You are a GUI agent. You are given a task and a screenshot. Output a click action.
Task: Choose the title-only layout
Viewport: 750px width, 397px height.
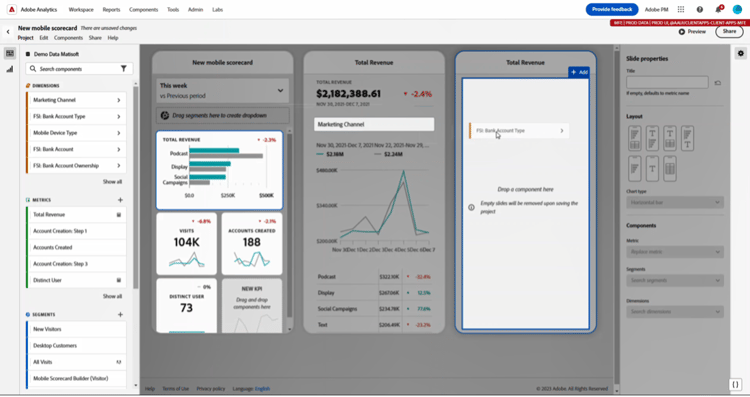coord(652,168)
